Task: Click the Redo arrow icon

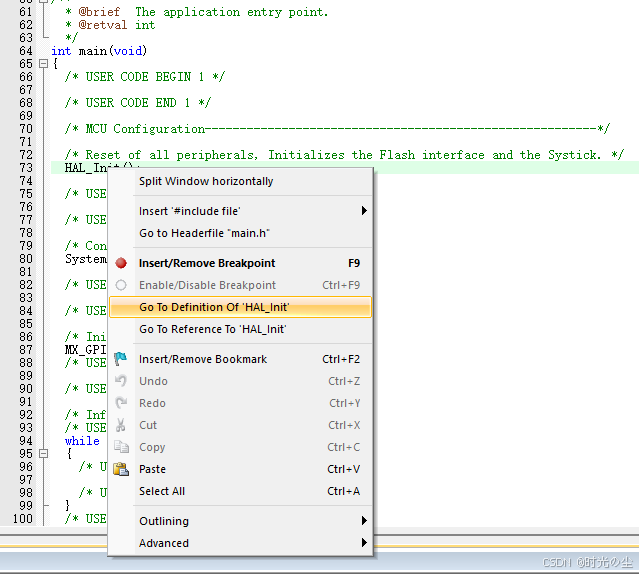Action: pos(121,403)
